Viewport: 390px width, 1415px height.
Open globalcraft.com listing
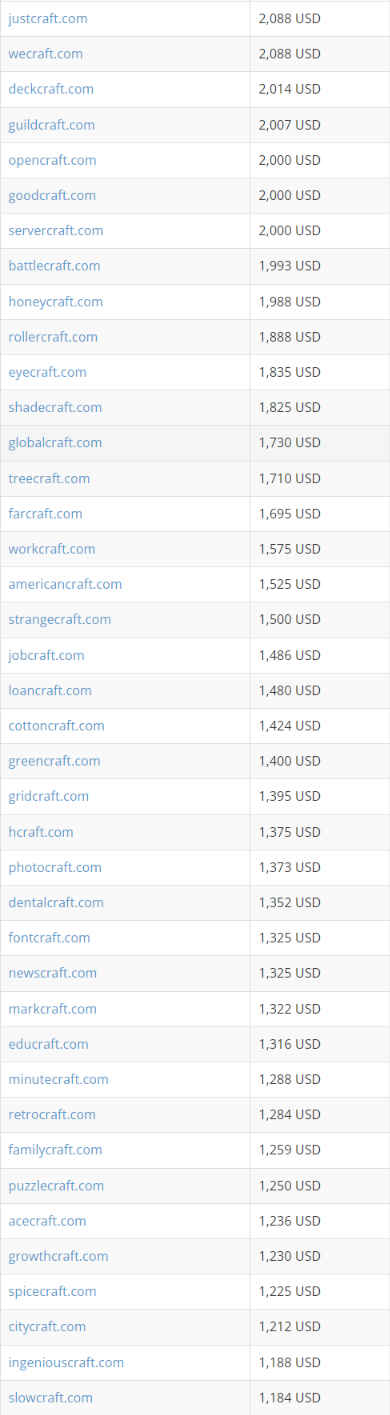click(x=55, y=443)
